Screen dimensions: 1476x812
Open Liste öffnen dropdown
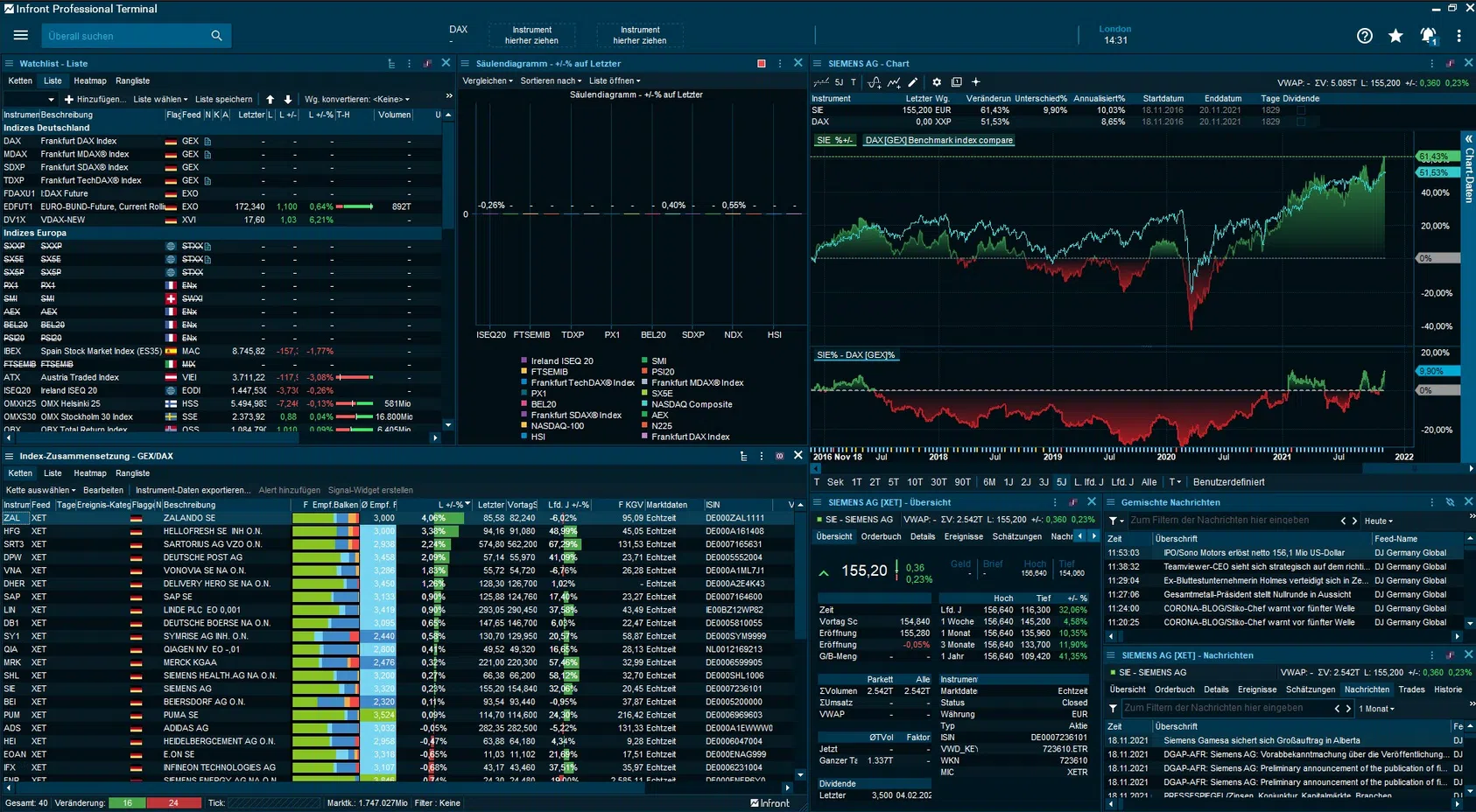click(x=615, y=80)
